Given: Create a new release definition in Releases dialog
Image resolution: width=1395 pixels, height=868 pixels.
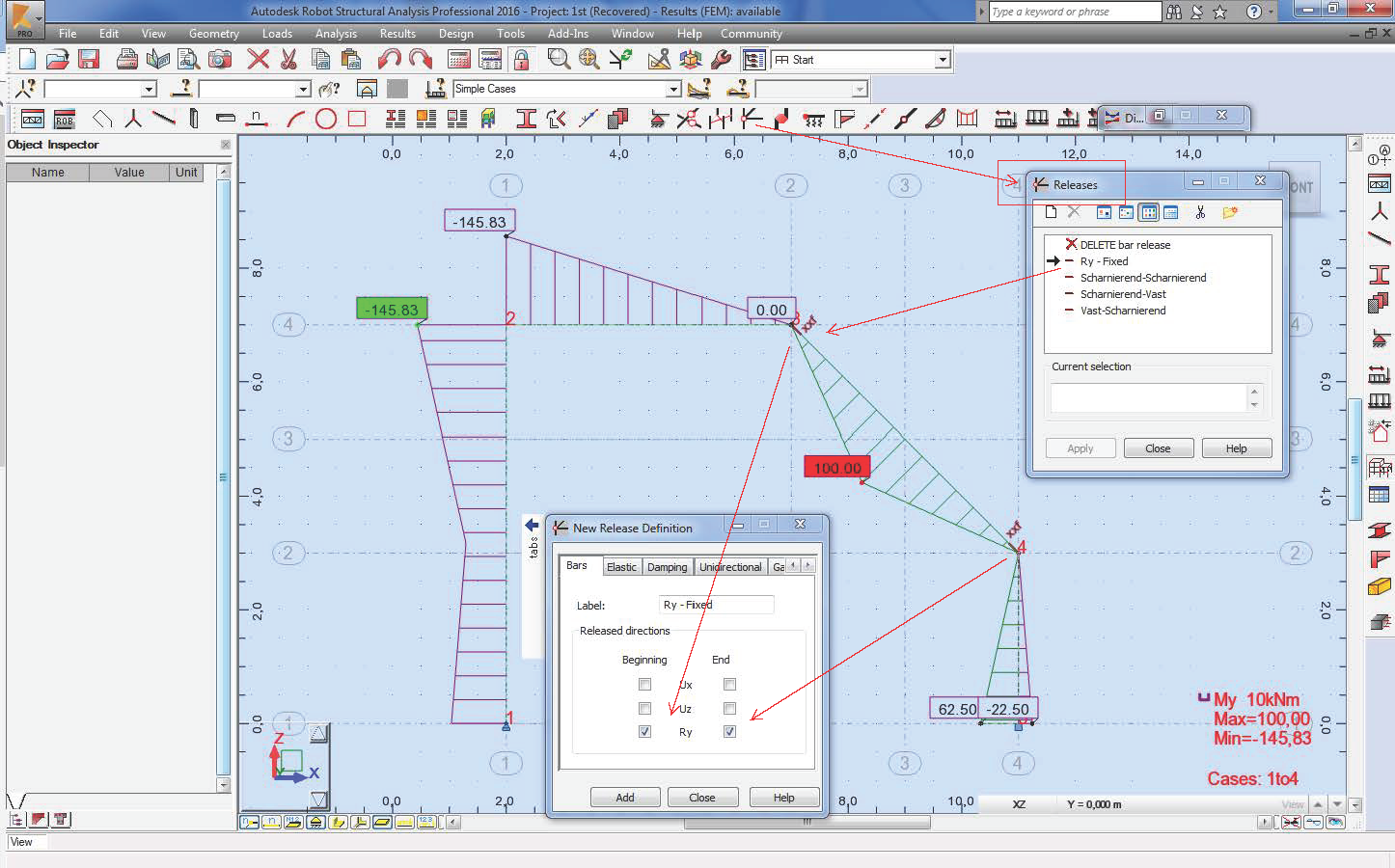Looking at the screenshot, I should [x=1052, y=212].
